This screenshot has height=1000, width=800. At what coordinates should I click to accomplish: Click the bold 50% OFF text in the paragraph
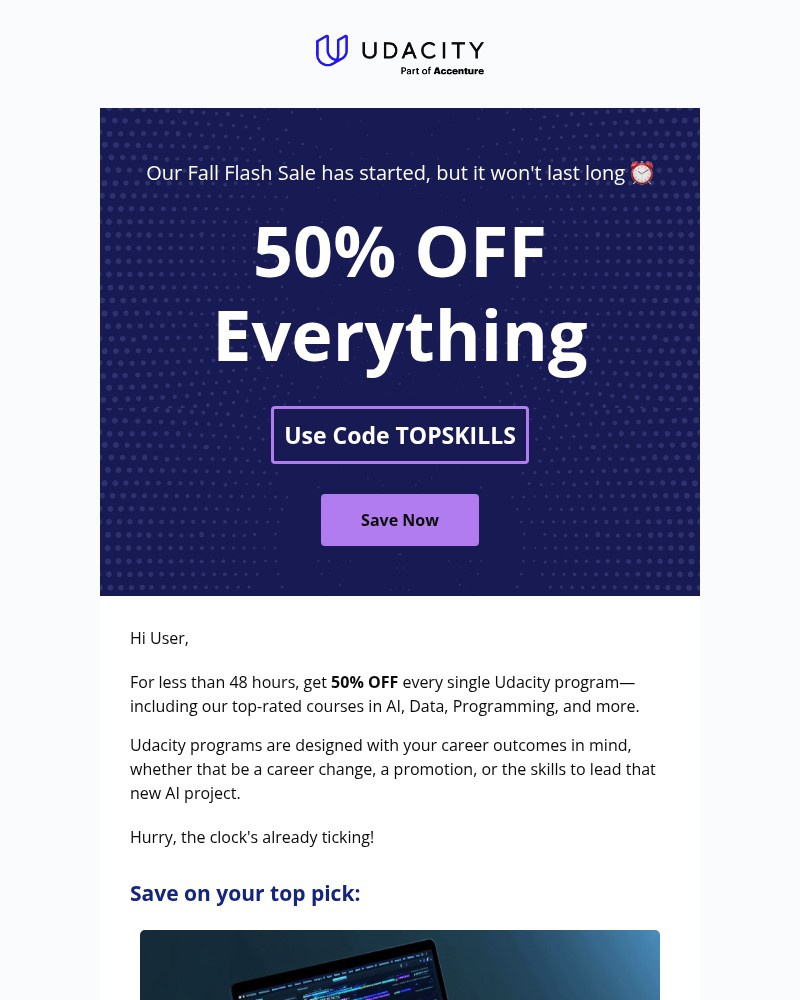click(364, 683)
